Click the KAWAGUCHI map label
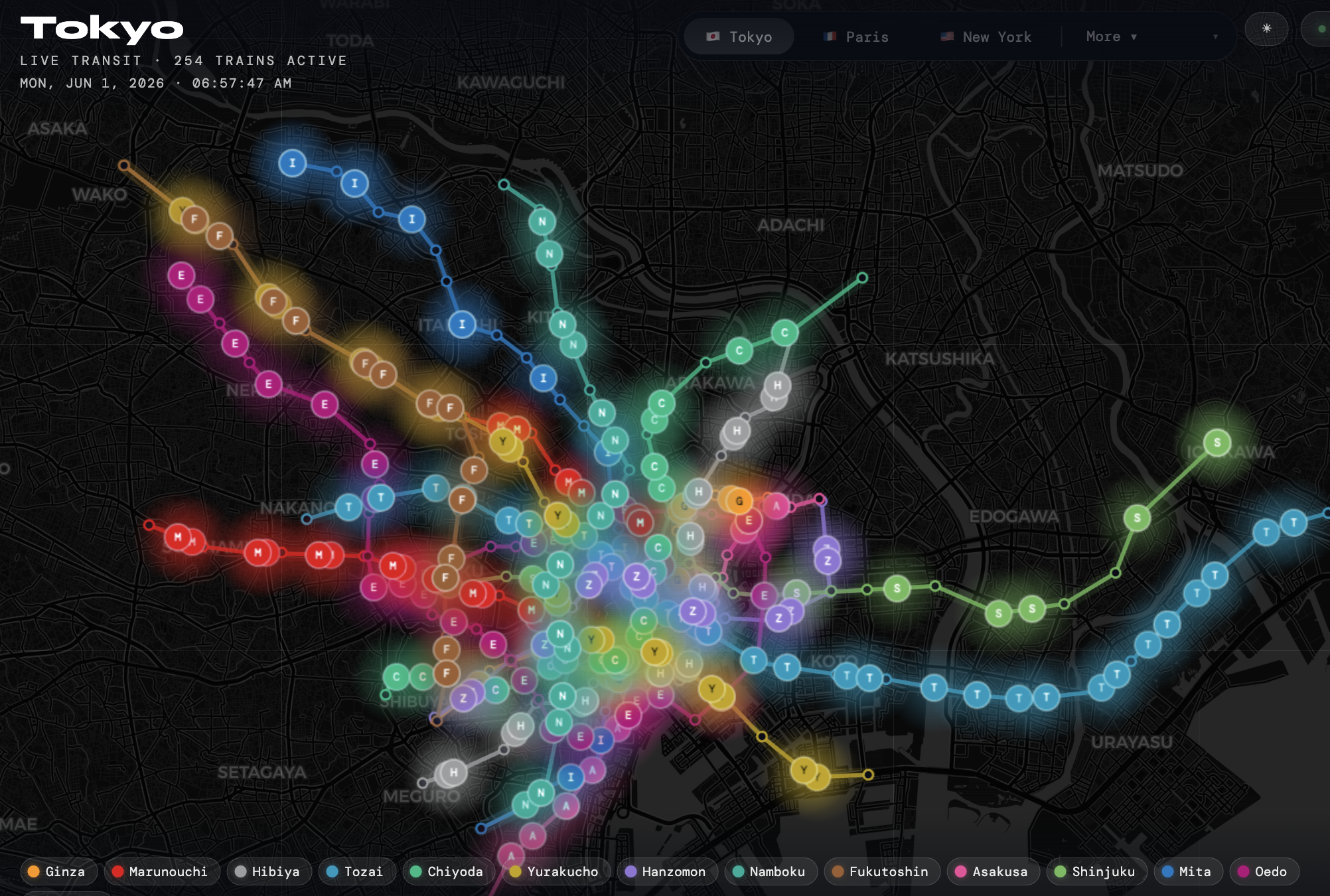The image size is (1330, 896). (511, 82)
